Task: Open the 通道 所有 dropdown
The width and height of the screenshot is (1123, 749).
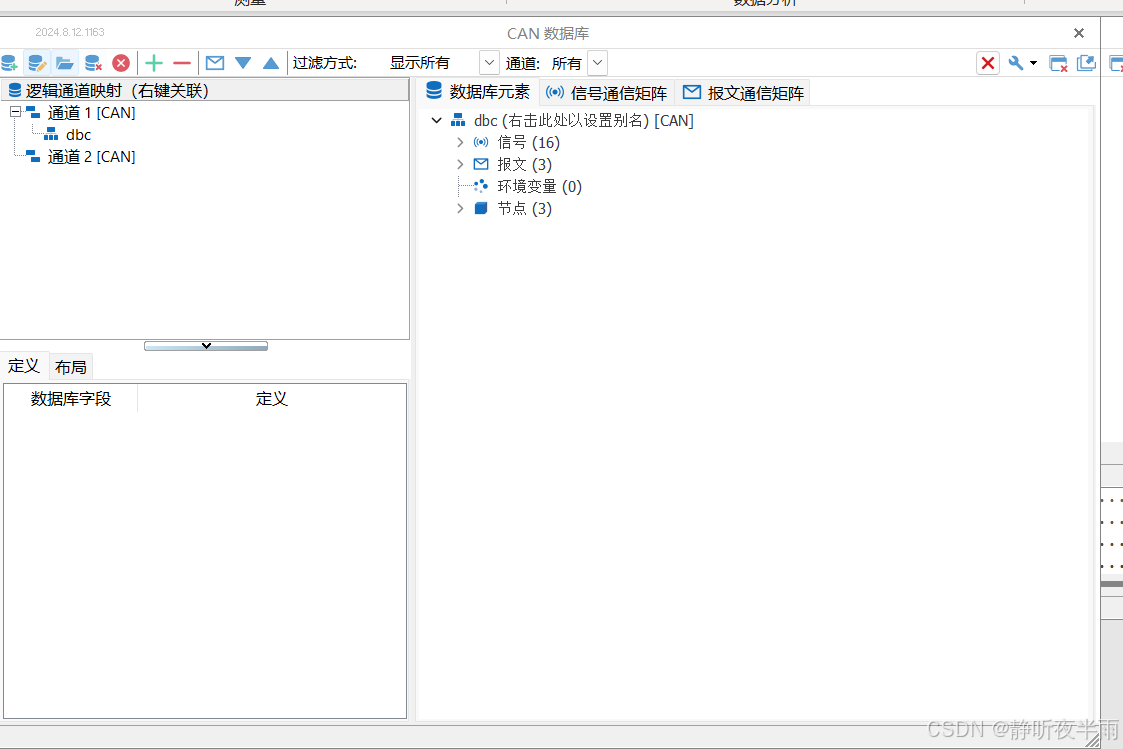Action: click(597, 63)
